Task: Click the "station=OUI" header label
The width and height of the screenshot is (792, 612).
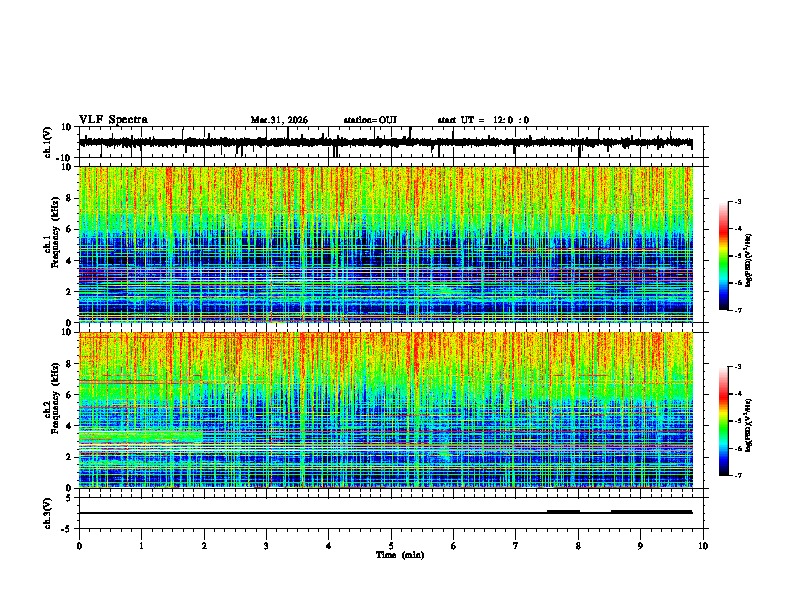Action: [x=370, y=120]
